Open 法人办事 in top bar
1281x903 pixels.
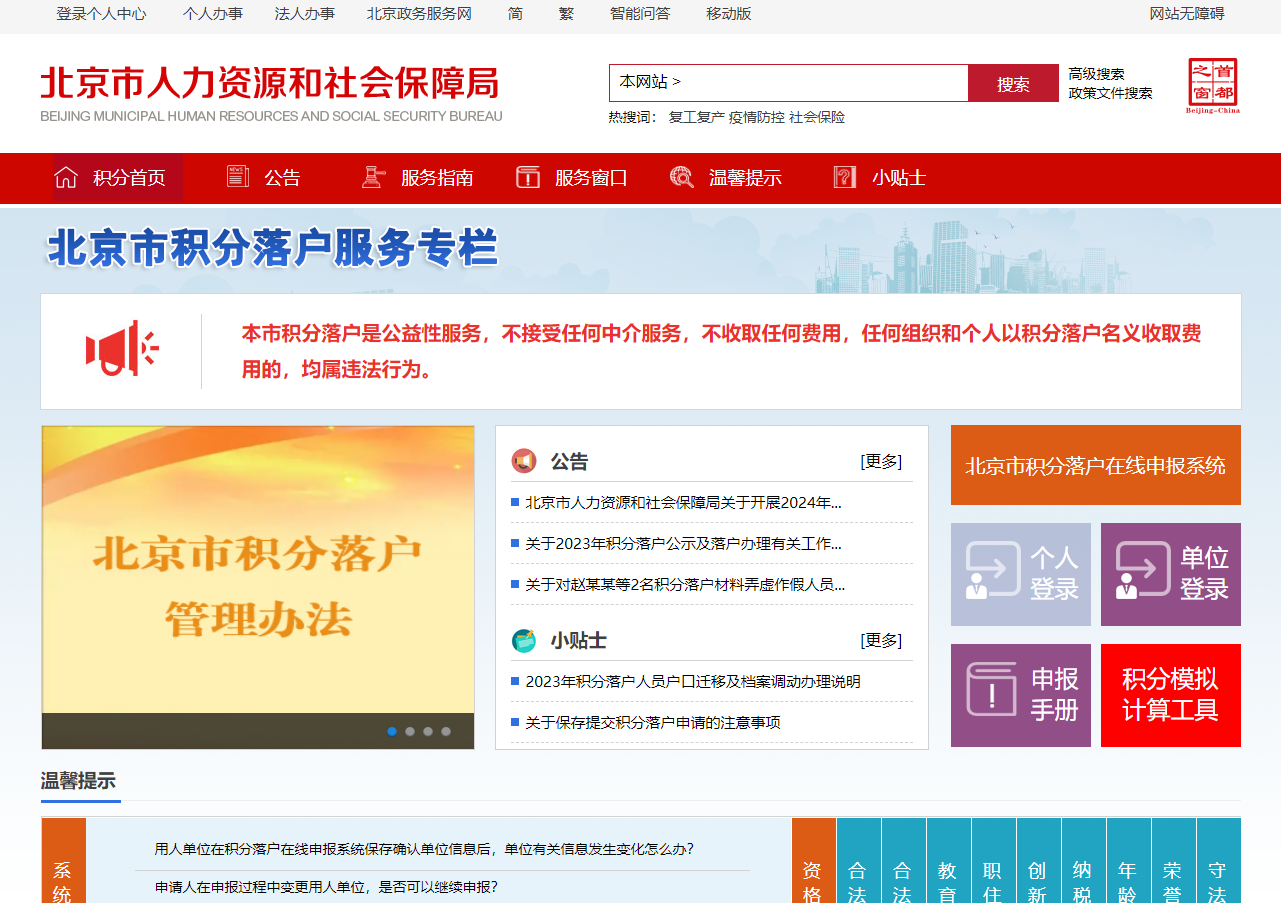point(305,14)
